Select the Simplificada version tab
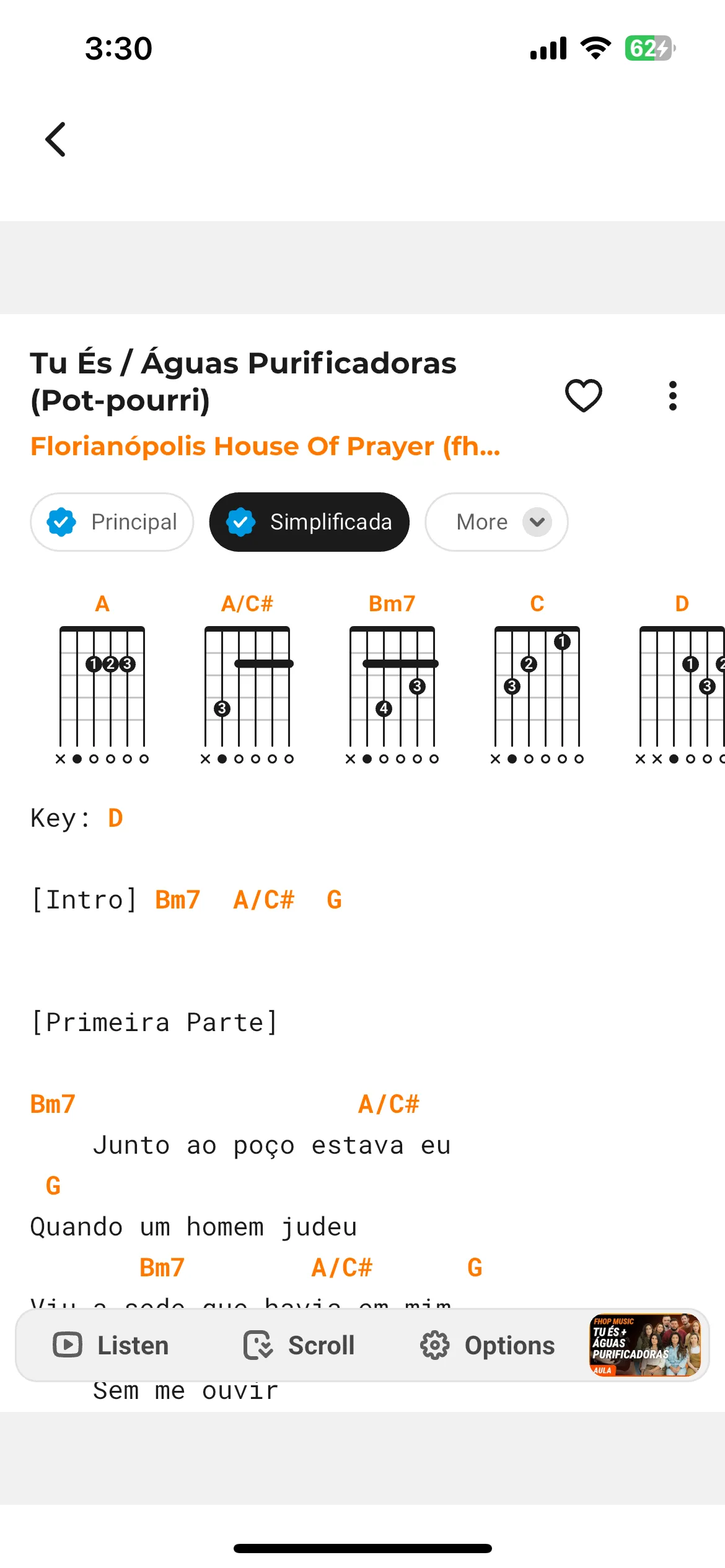The image size is (725, 1568). tap(309, 522)
